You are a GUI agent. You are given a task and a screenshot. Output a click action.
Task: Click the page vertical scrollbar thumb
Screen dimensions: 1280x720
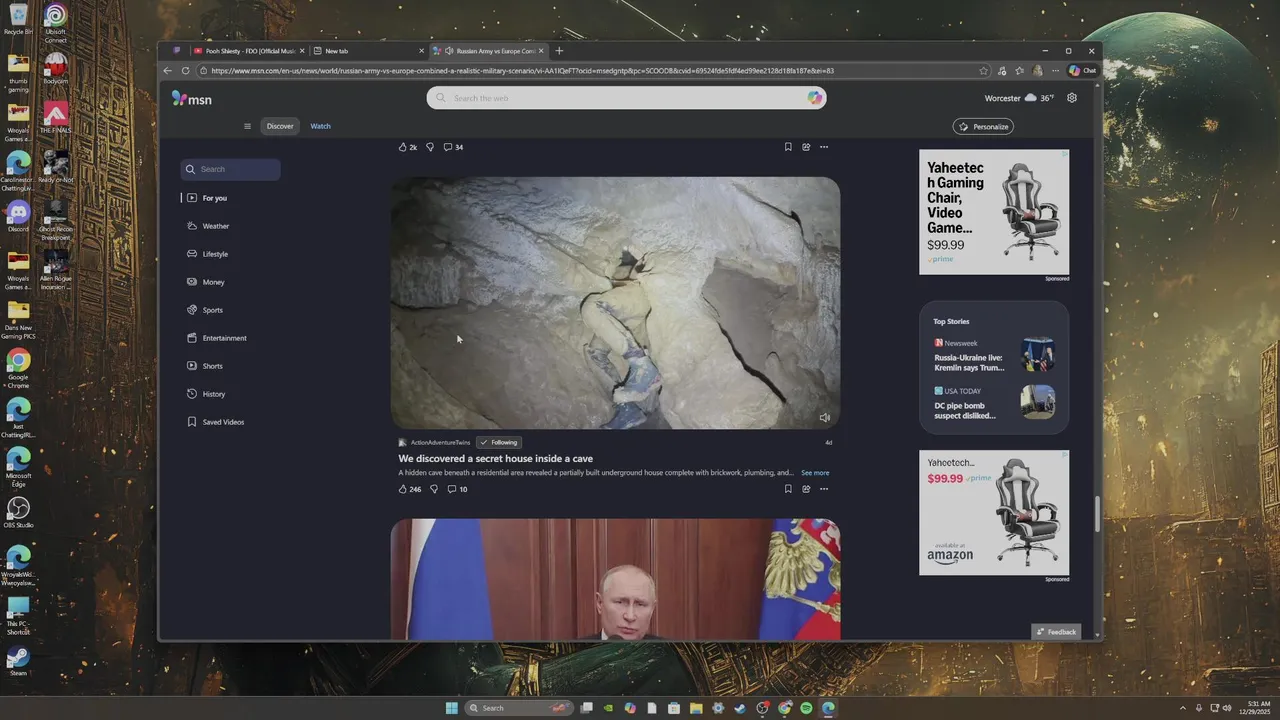click(1097, 514)
